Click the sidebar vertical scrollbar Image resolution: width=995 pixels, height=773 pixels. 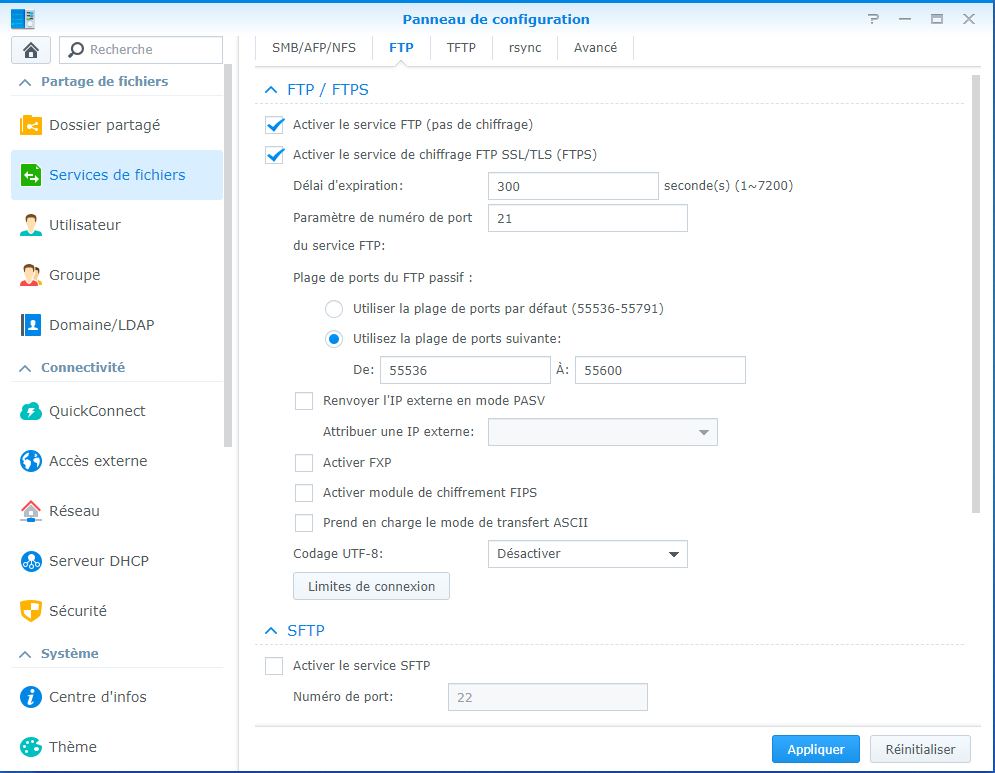click(228, 255)
